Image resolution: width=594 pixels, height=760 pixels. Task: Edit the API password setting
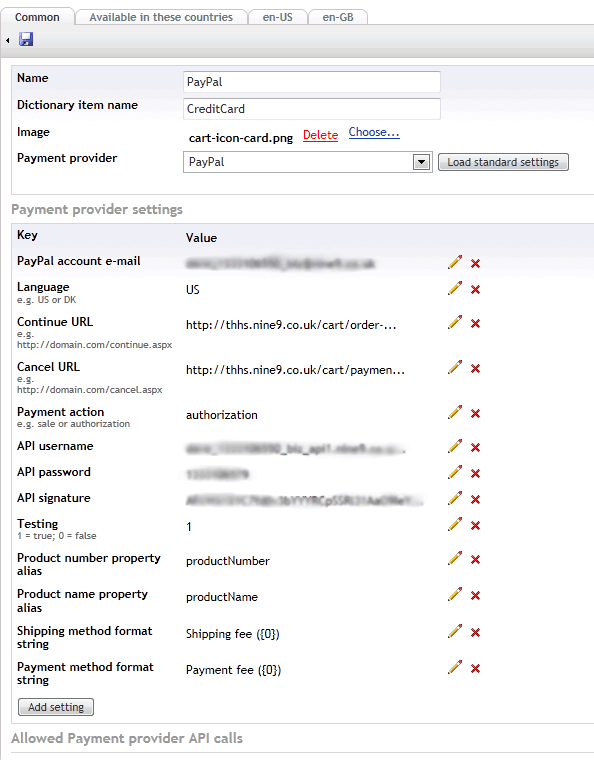point(454,473)
